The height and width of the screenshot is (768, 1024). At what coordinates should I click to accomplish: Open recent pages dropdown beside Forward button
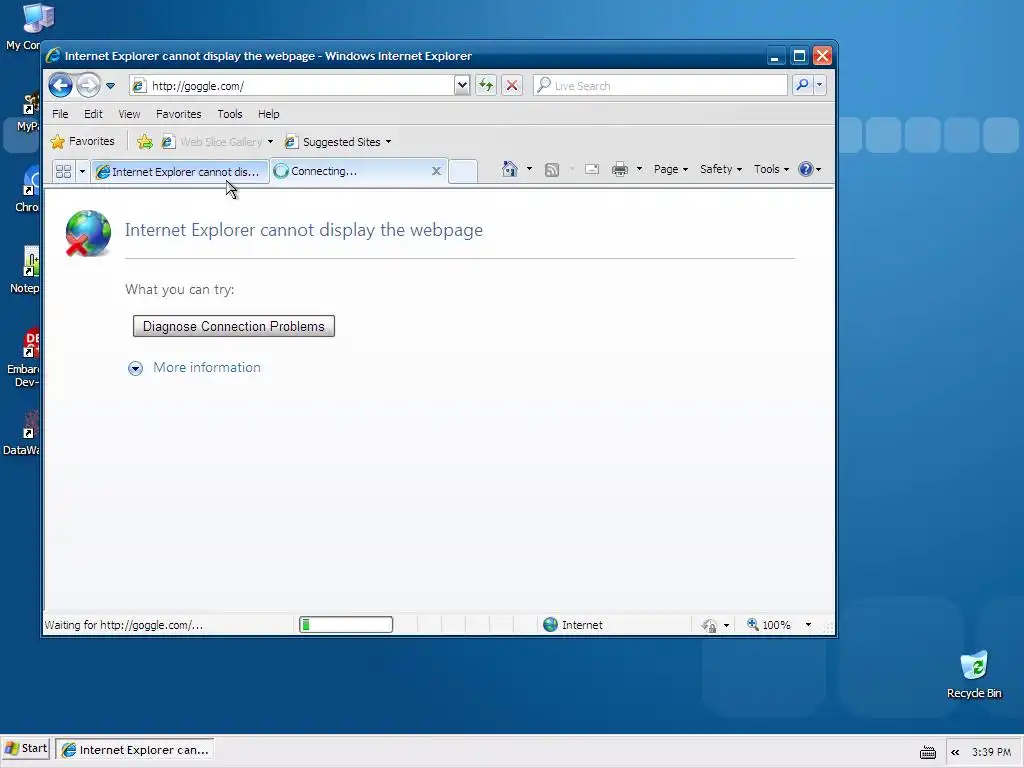110,86
